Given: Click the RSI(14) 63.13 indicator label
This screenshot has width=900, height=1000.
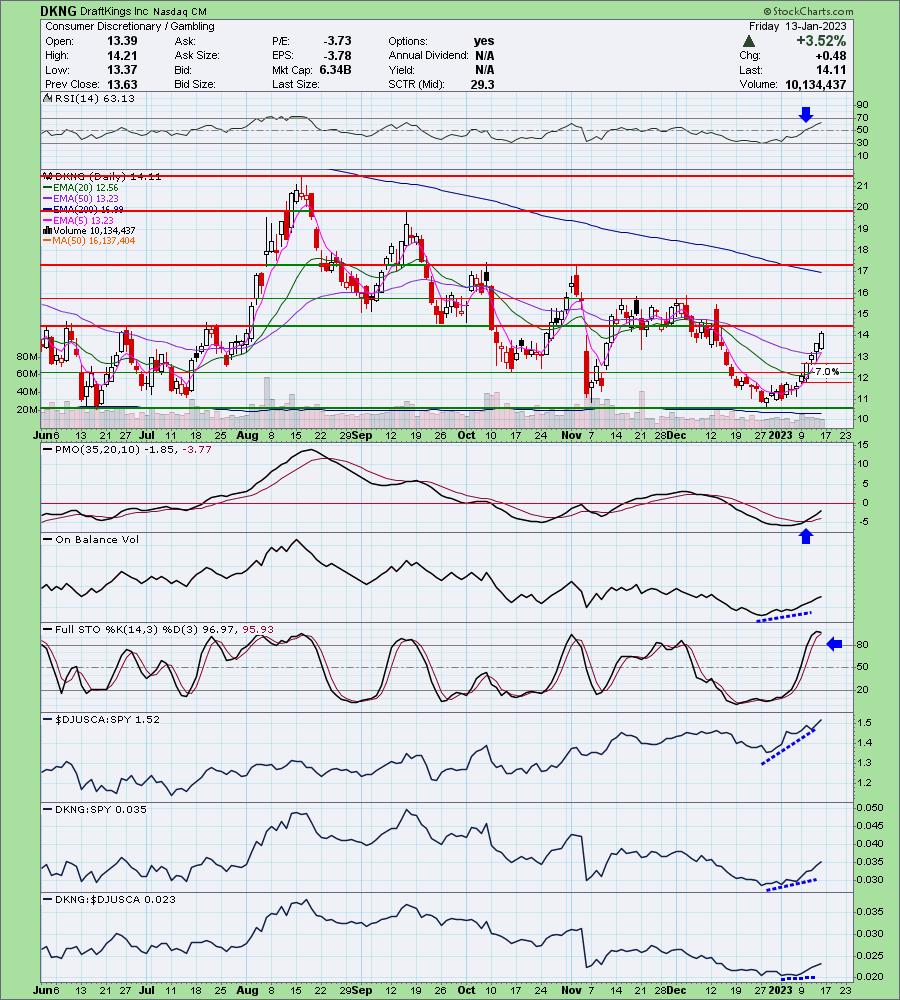Looking at the screenshot, I should tap(94, 98).
